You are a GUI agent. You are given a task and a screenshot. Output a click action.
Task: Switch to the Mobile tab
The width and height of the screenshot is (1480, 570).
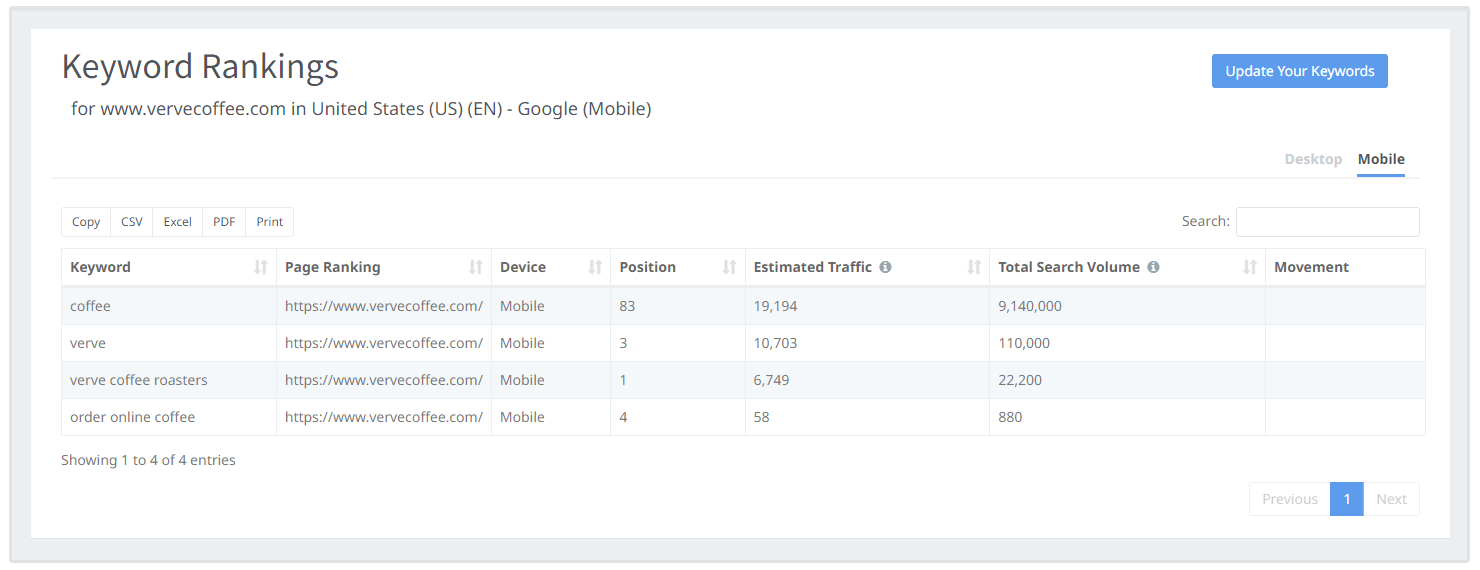click(1381, 159)
